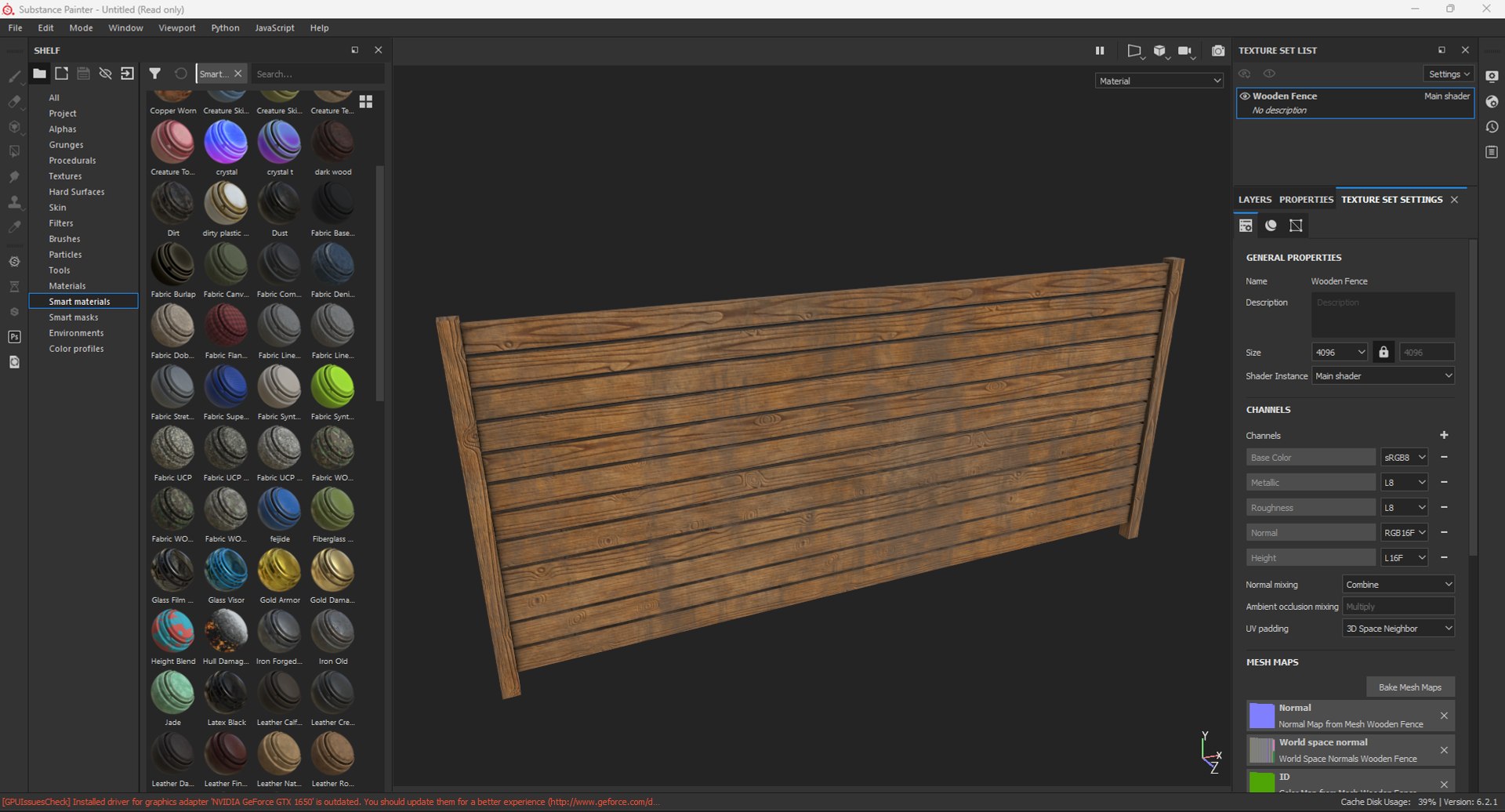Select the Smart masks shelf category

[x=74, y=317]
